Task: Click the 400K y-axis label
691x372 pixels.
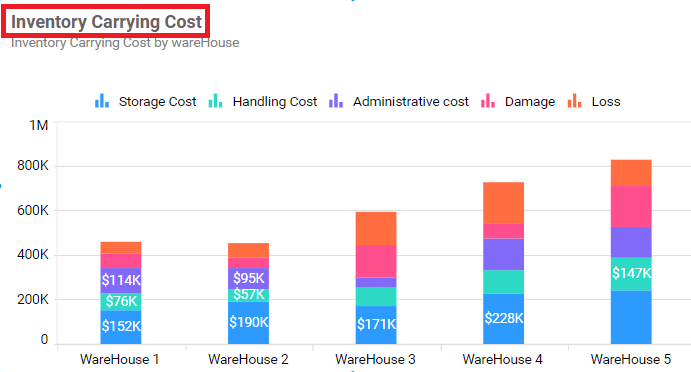Action: [x=33, y=255]
